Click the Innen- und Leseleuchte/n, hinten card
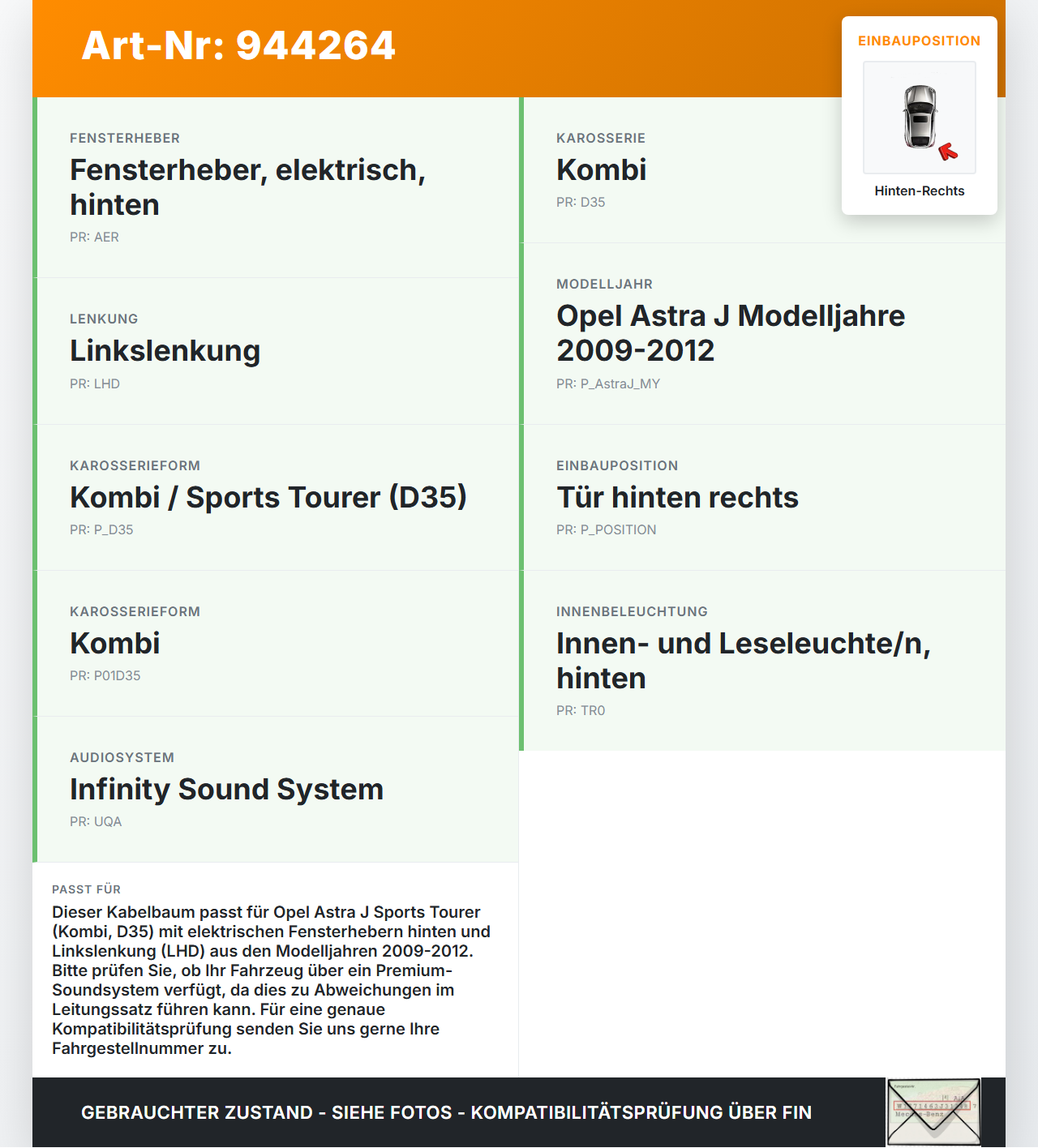Image resolution: width=1038 pixels, height=1148 pixels. coord(762,661)
